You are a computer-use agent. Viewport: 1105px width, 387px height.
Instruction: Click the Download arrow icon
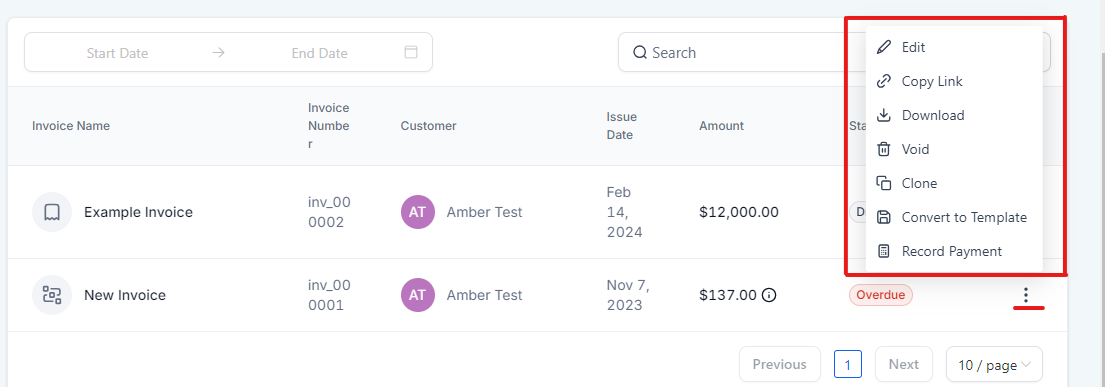click(883, 115)
